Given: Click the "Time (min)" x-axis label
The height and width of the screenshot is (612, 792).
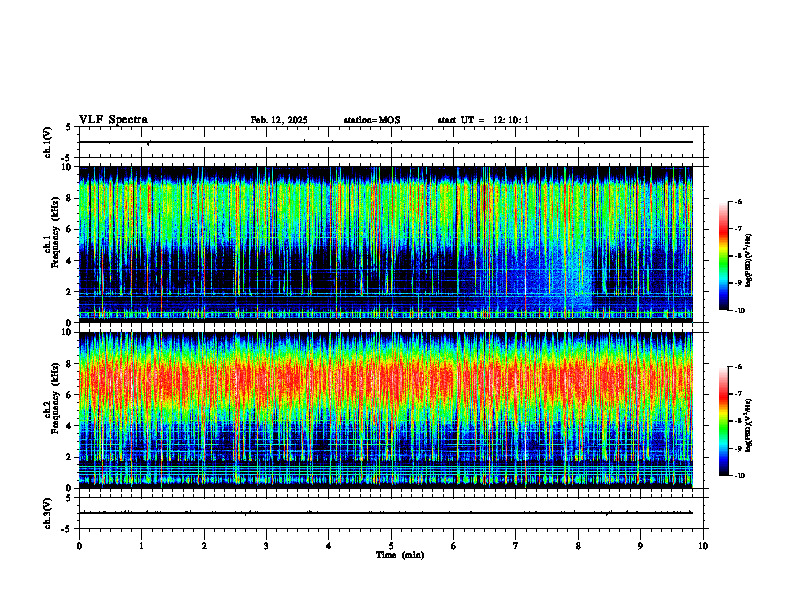Looking at the screenshot, I should (x=400, y=555).
